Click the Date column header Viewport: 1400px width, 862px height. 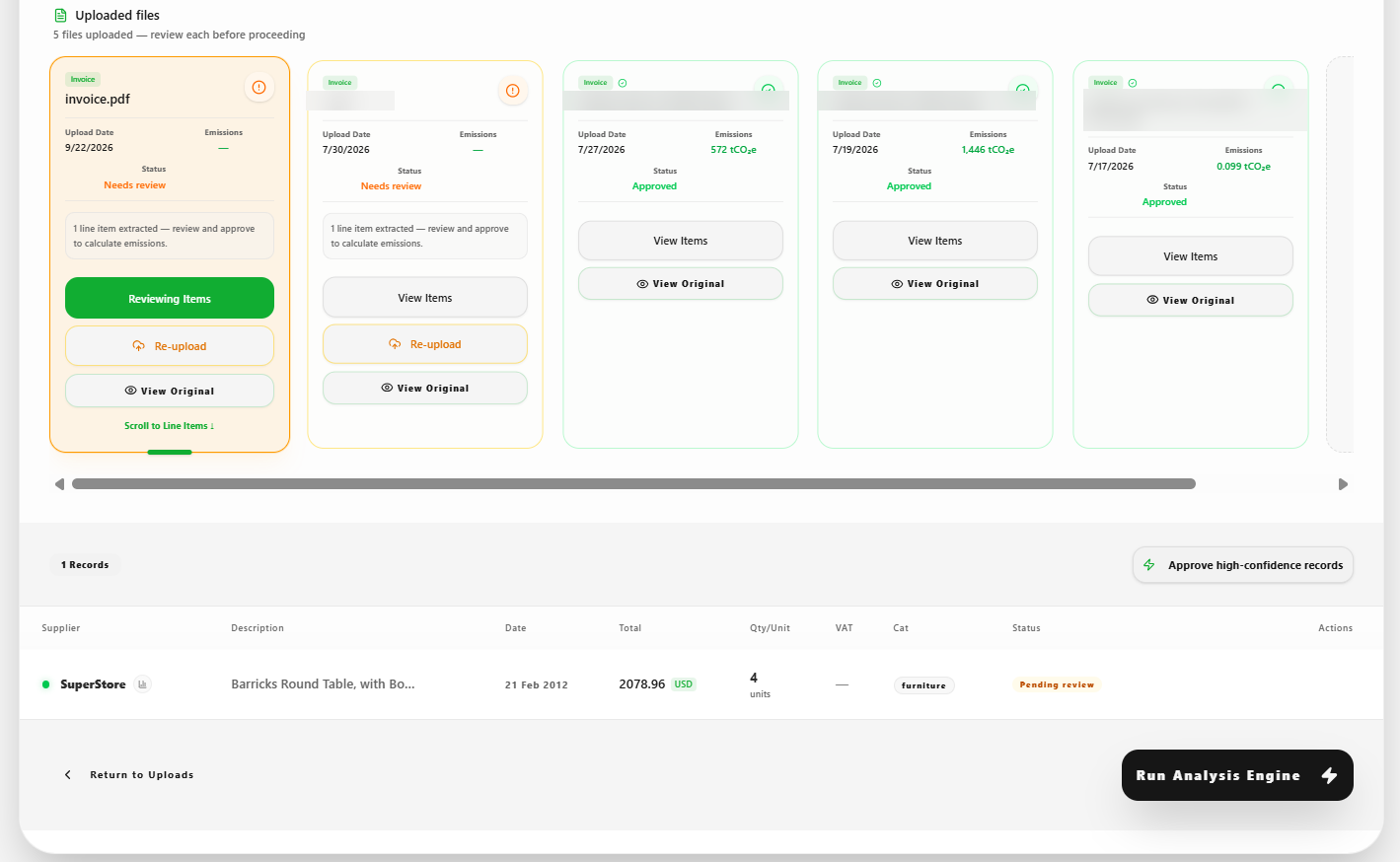click(x=516, y=628)
